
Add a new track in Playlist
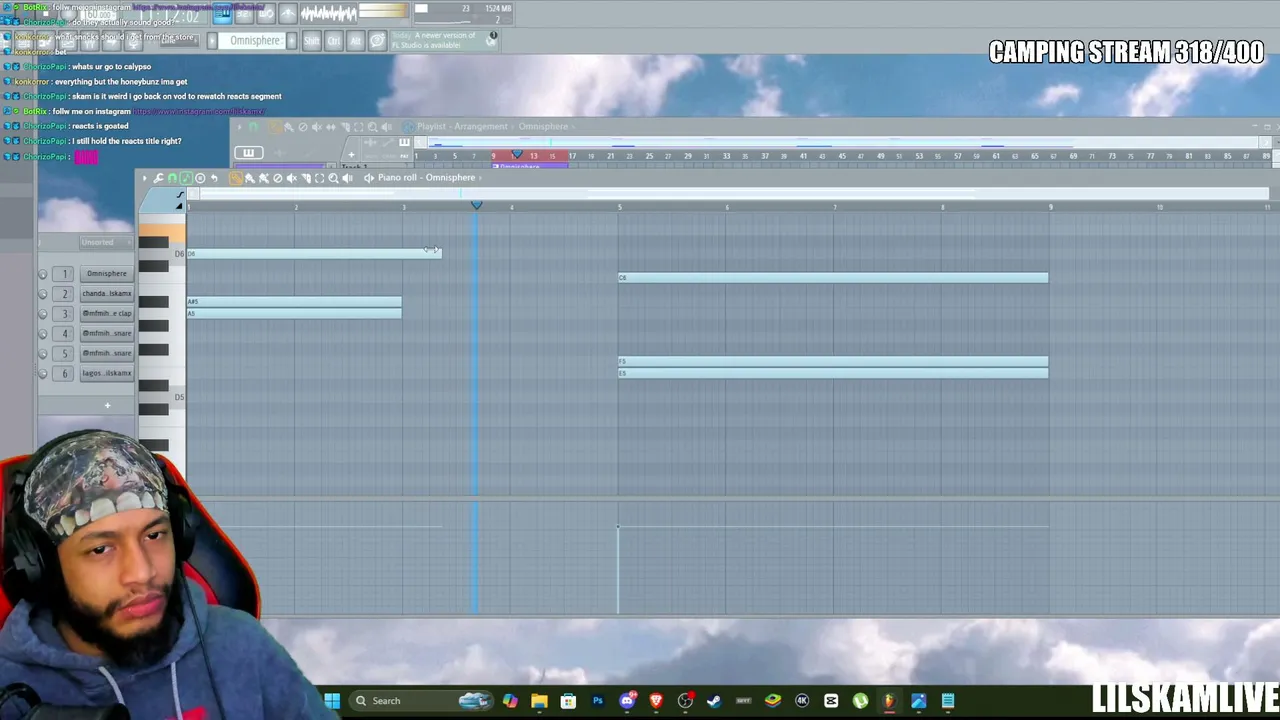click(x=351, y=154)
